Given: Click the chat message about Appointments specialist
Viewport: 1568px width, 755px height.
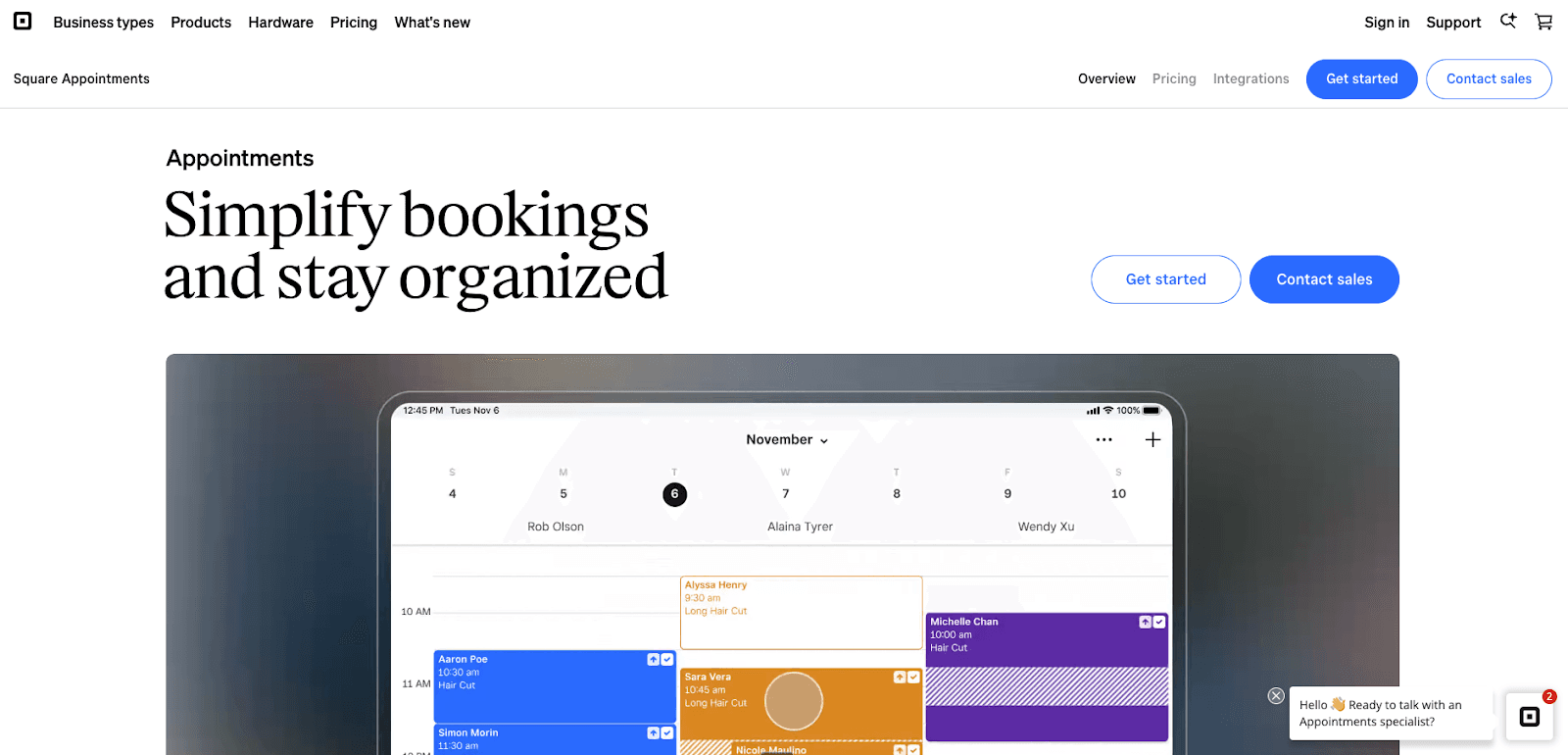Looking at the screenshot, I should (1392, 713).
